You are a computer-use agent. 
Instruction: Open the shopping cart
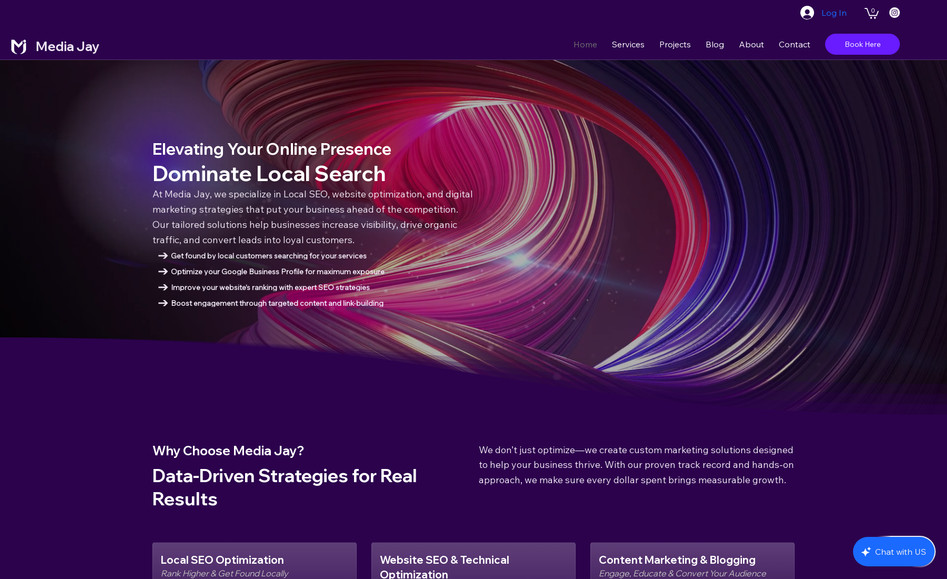pyautogui.click(x=871, y=13)
